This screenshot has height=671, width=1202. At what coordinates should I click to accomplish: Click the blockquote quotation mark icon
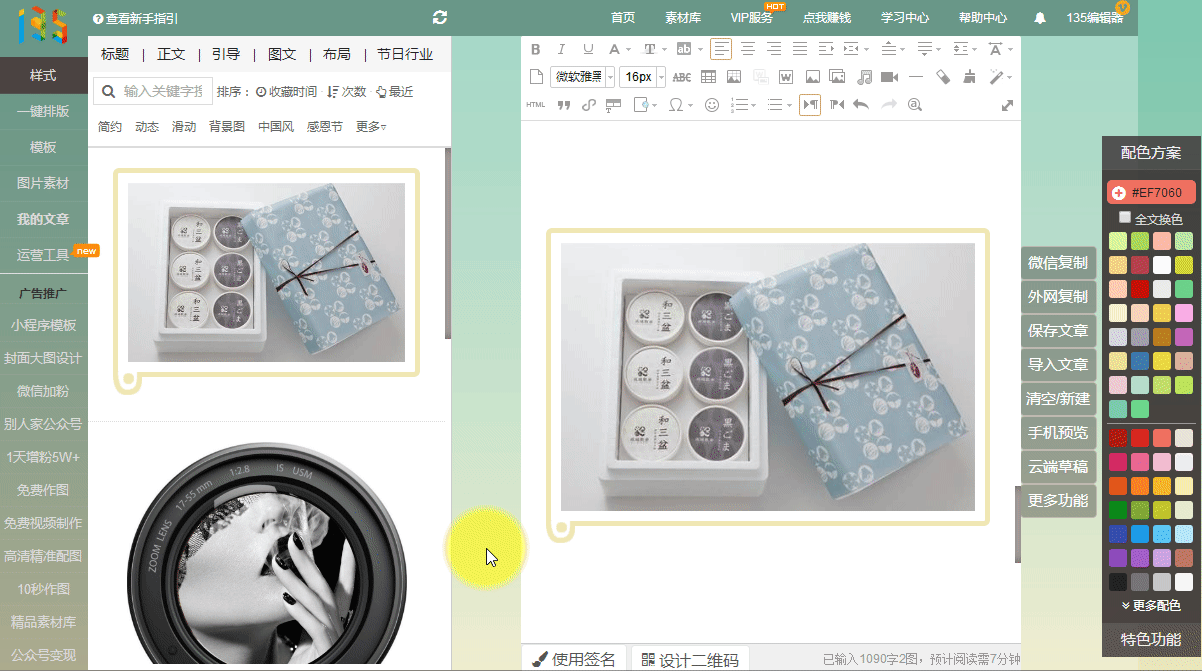coord(563,105)
